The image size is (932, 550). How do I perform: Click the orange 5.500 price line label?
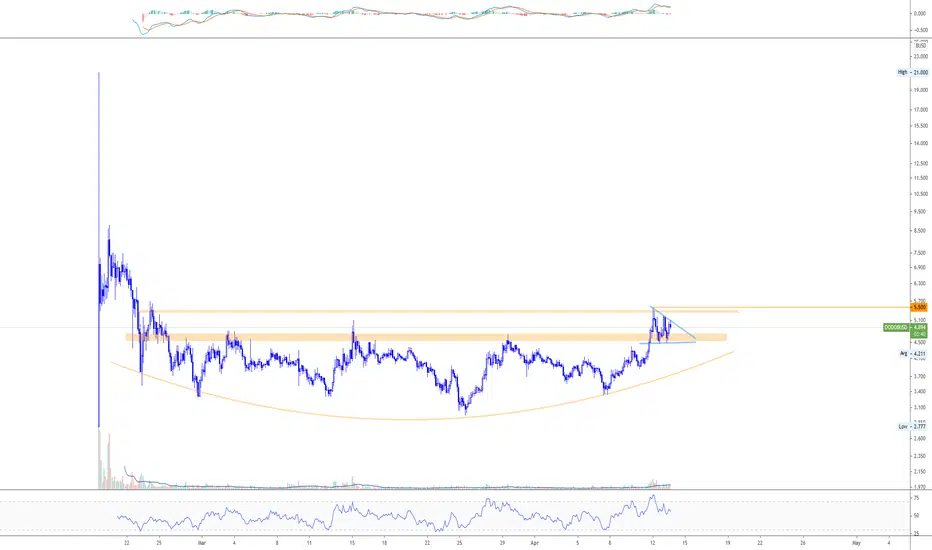[920, 307]
